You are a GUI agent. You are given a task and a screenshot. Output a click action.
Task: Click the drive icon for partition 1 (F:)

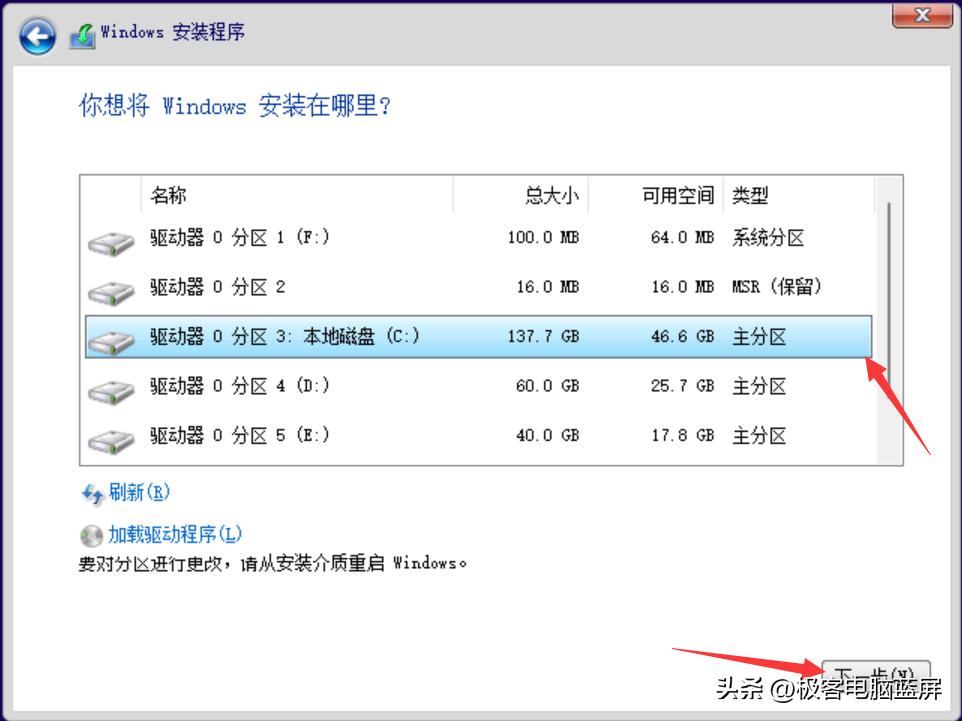pyautogui.click(x=111, y=242)
